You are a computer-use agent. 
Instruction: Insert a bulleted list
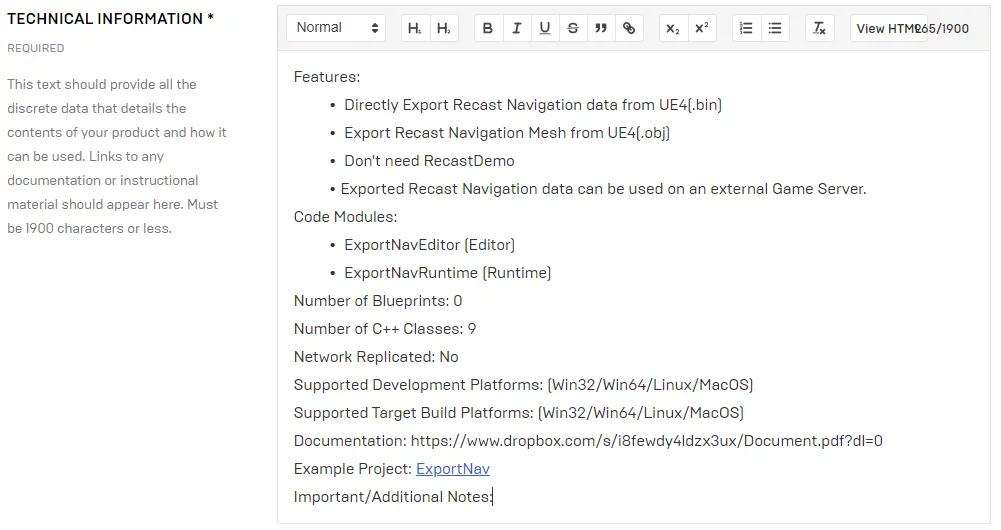[774, 29]
